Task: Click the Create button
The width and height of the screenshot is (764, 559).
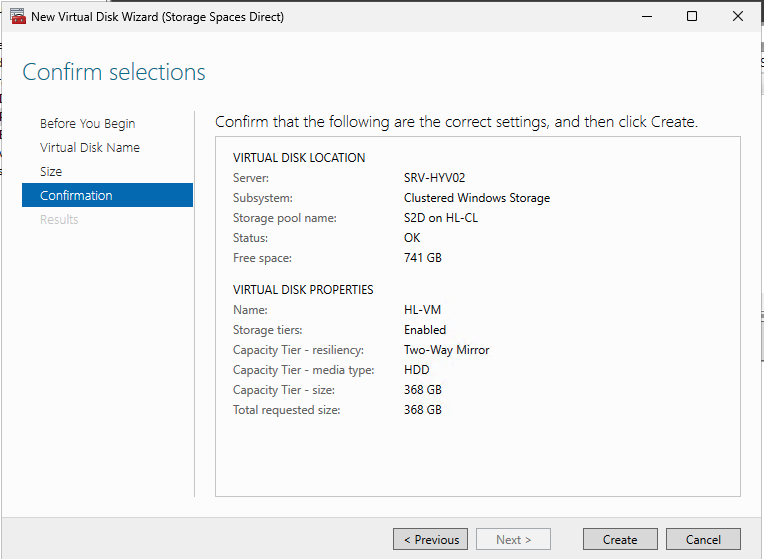Action: point(620,539)
